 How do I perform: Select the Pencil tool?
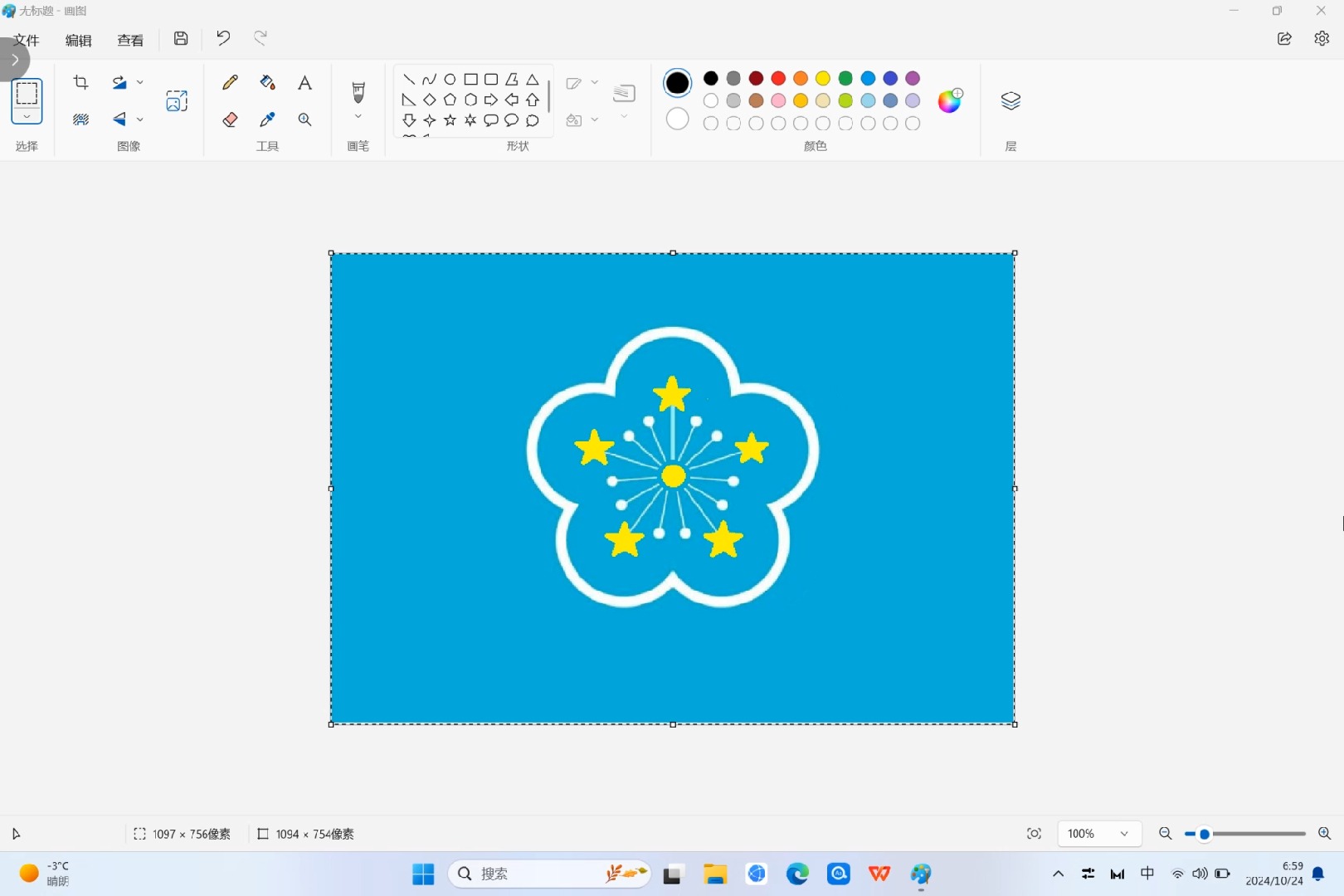click(231, 82)
